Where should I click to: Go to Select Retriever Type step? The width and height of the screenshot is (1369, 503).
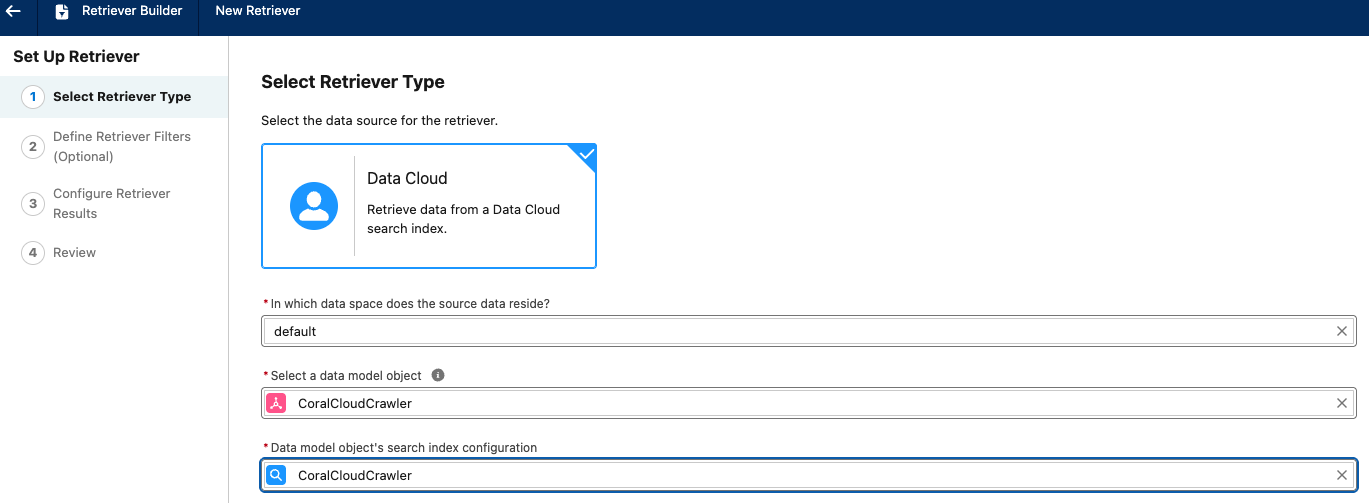pos(121,97)
